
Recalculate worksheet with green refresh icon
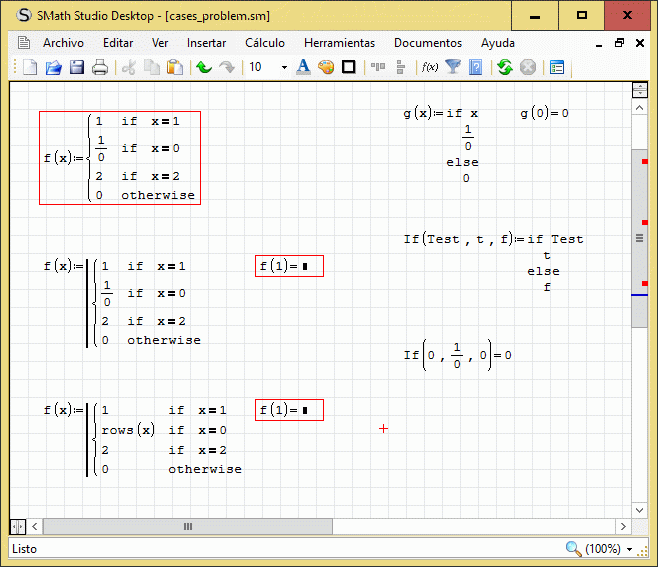click(x=504, y=67)
